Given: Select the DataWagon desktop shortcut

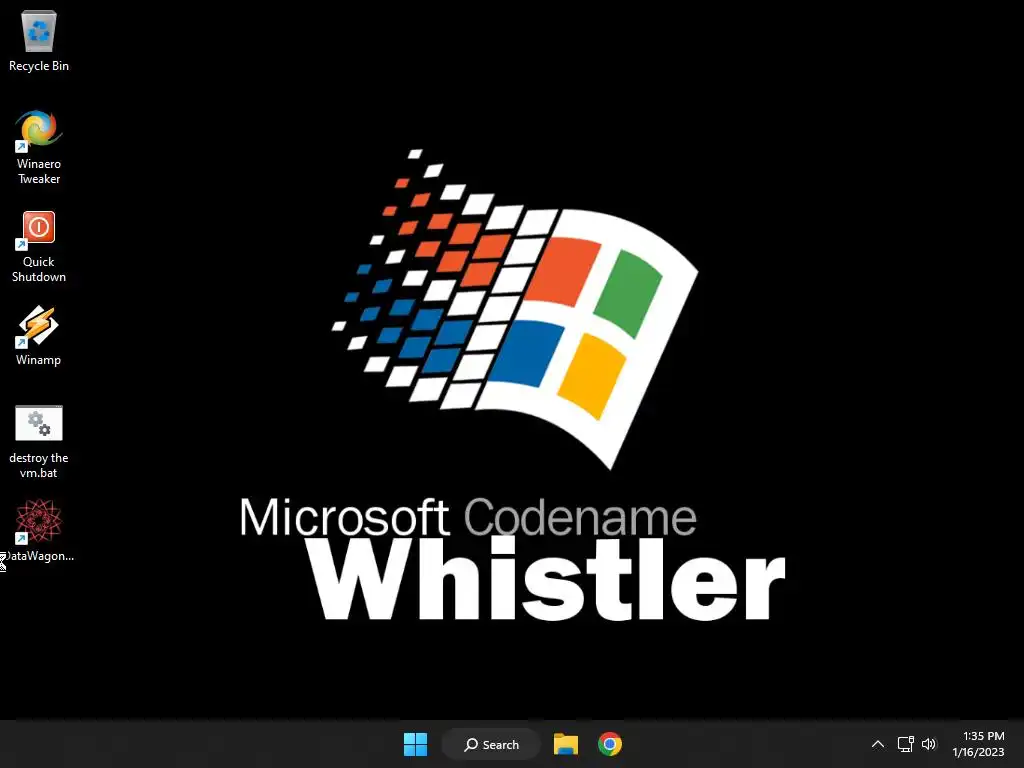Looking at the screenshot, I should 39,531.
